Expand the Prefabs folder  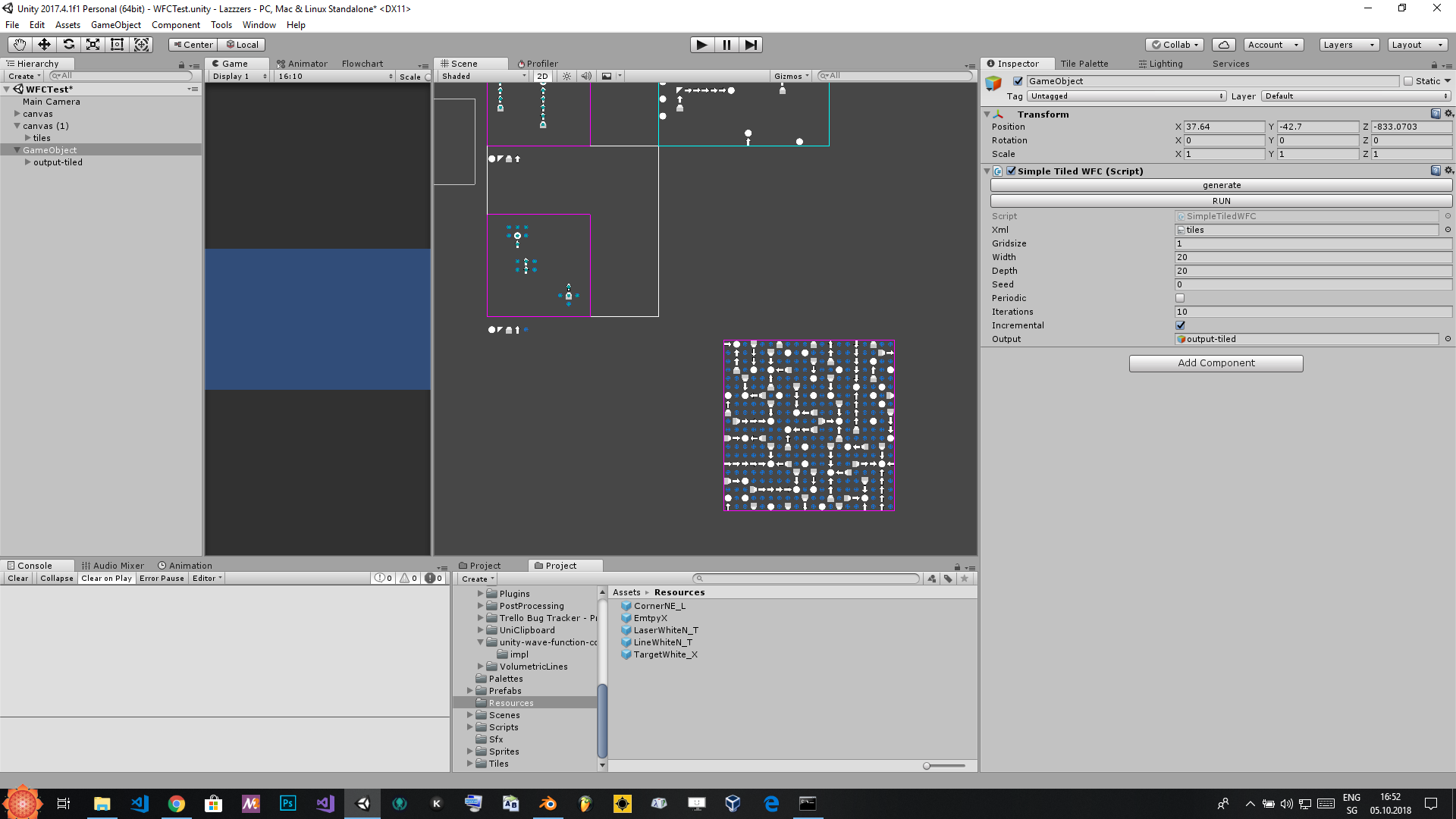(470, 691)
